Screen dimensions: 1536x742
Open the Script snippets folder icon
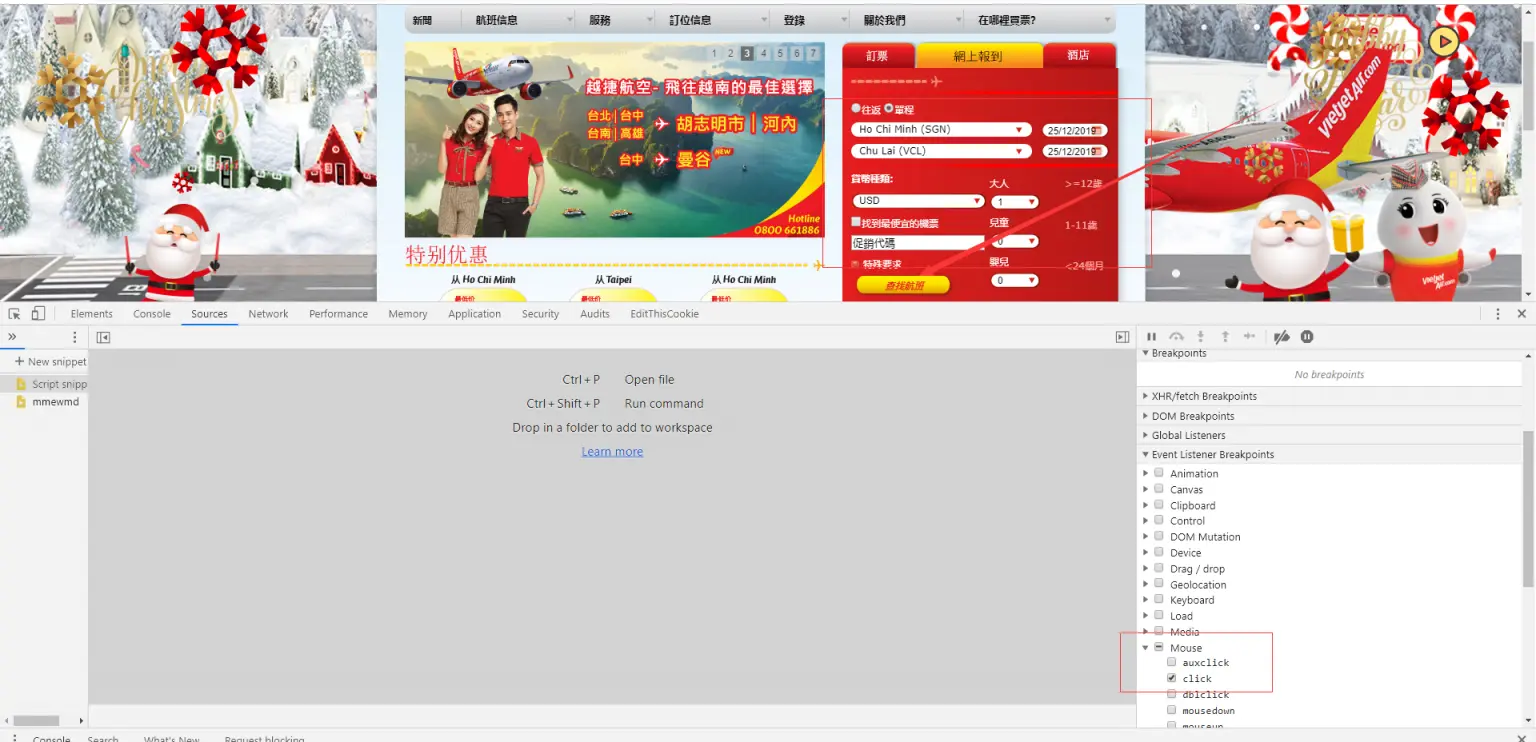click(x=21, y=384)
